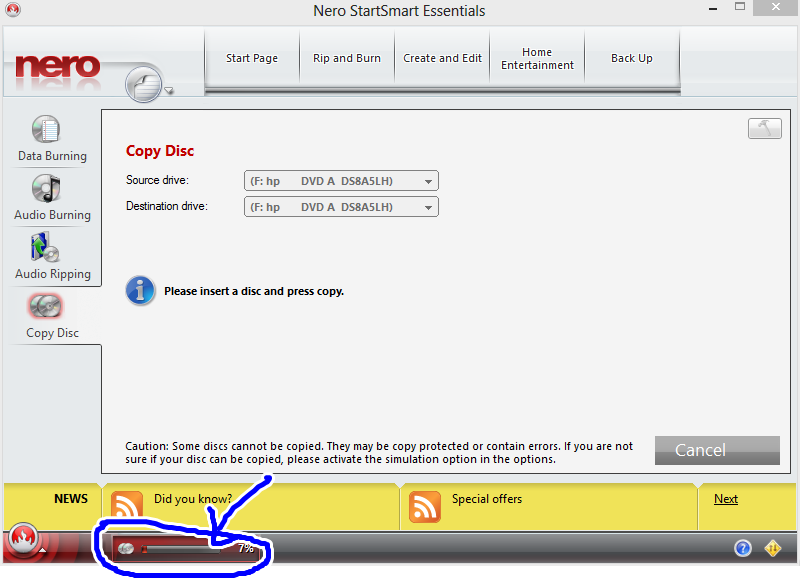Click the nero logo
This screenshot has width=800, height=581.
(58, 66)
